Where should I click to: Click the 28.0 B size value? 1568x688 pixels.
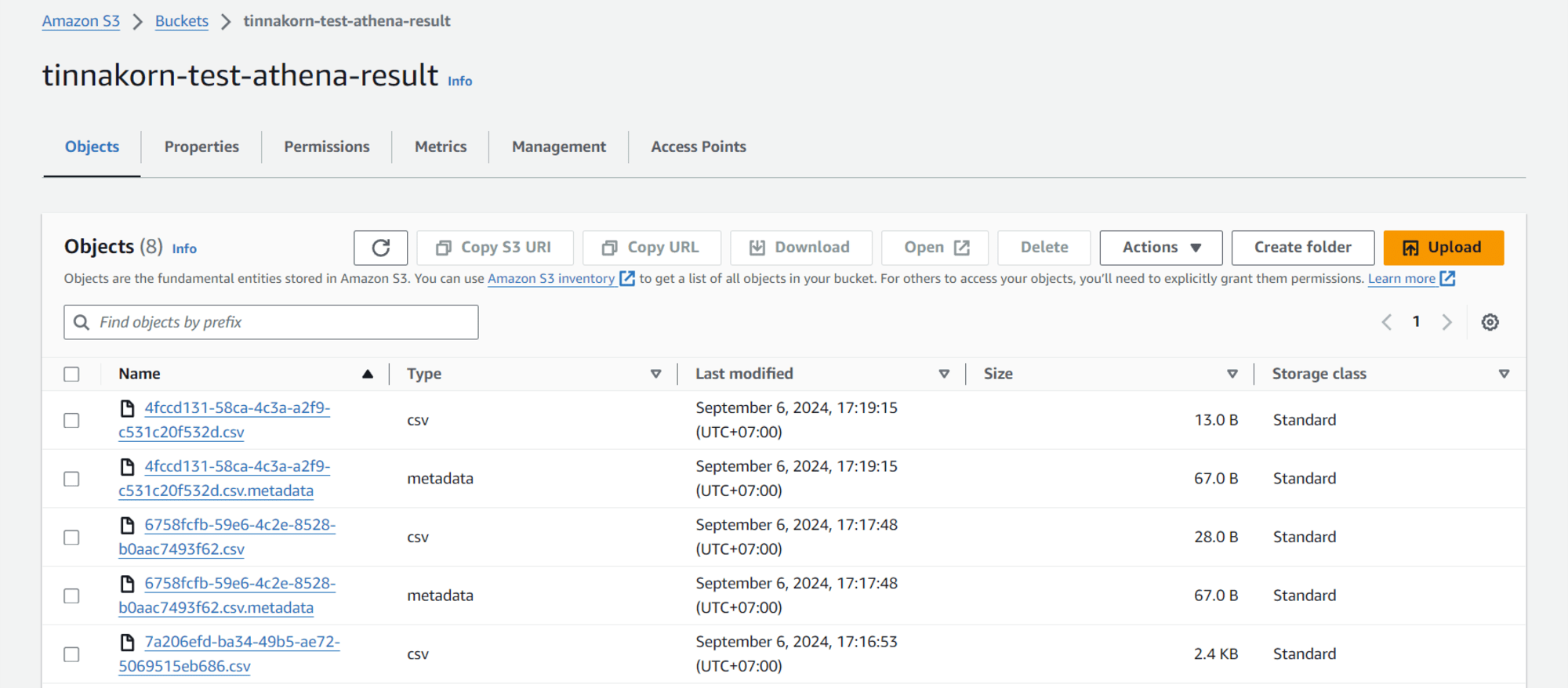(1216, 538)
